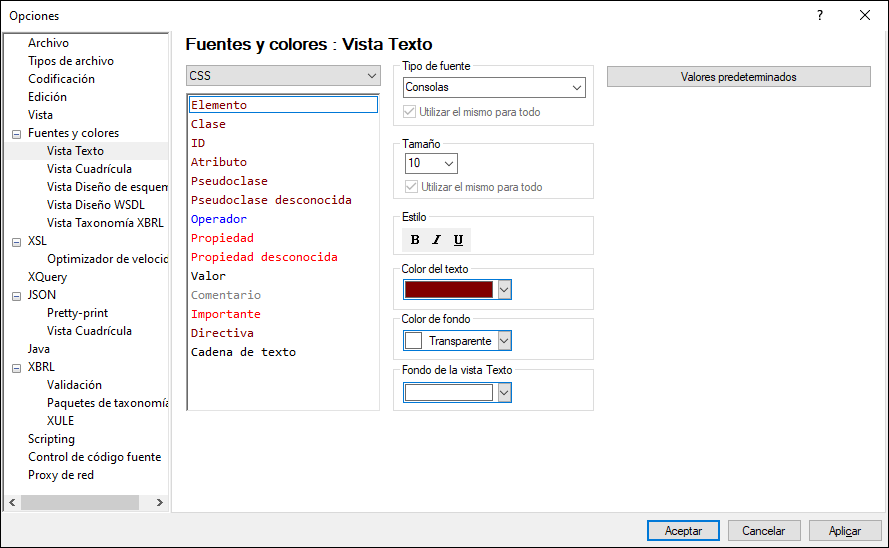Collapse the Fuentes y colores tree node
Image resolution: width=889 pixels, height=548 pixels.
click(x=16, y=133)
